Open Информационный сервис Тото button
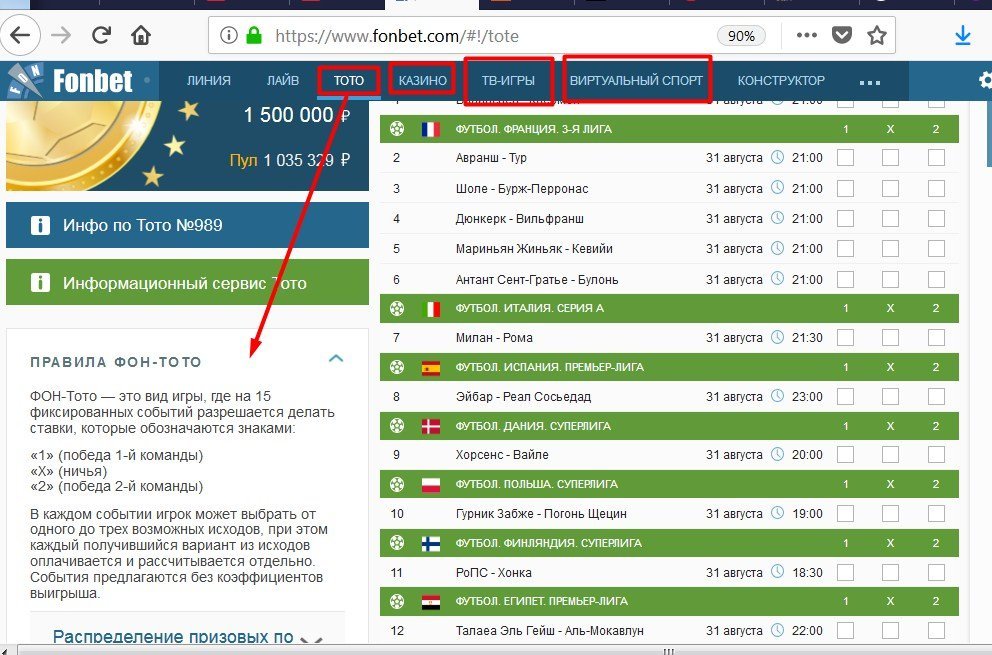 (x=187, y=283)
